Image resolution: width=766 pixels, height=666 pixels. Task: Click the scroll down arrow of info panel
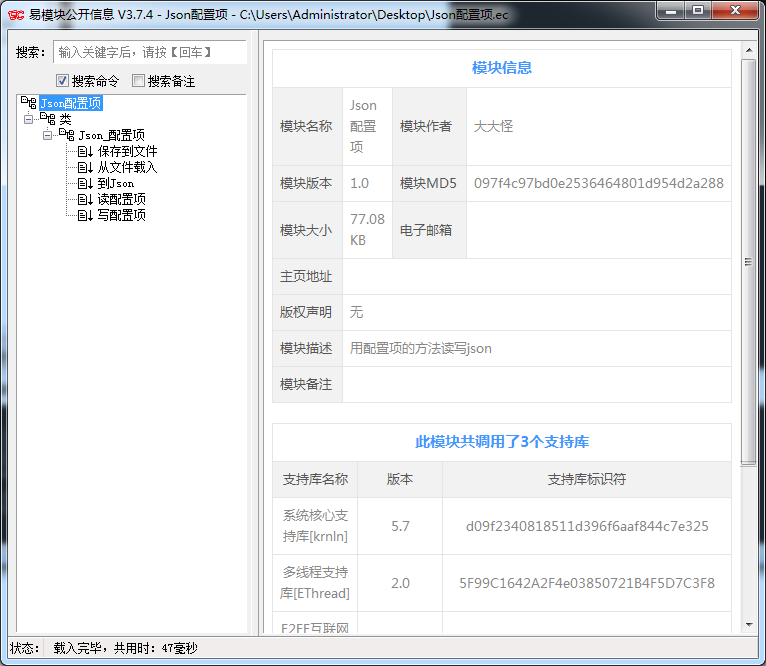(748, 624)
